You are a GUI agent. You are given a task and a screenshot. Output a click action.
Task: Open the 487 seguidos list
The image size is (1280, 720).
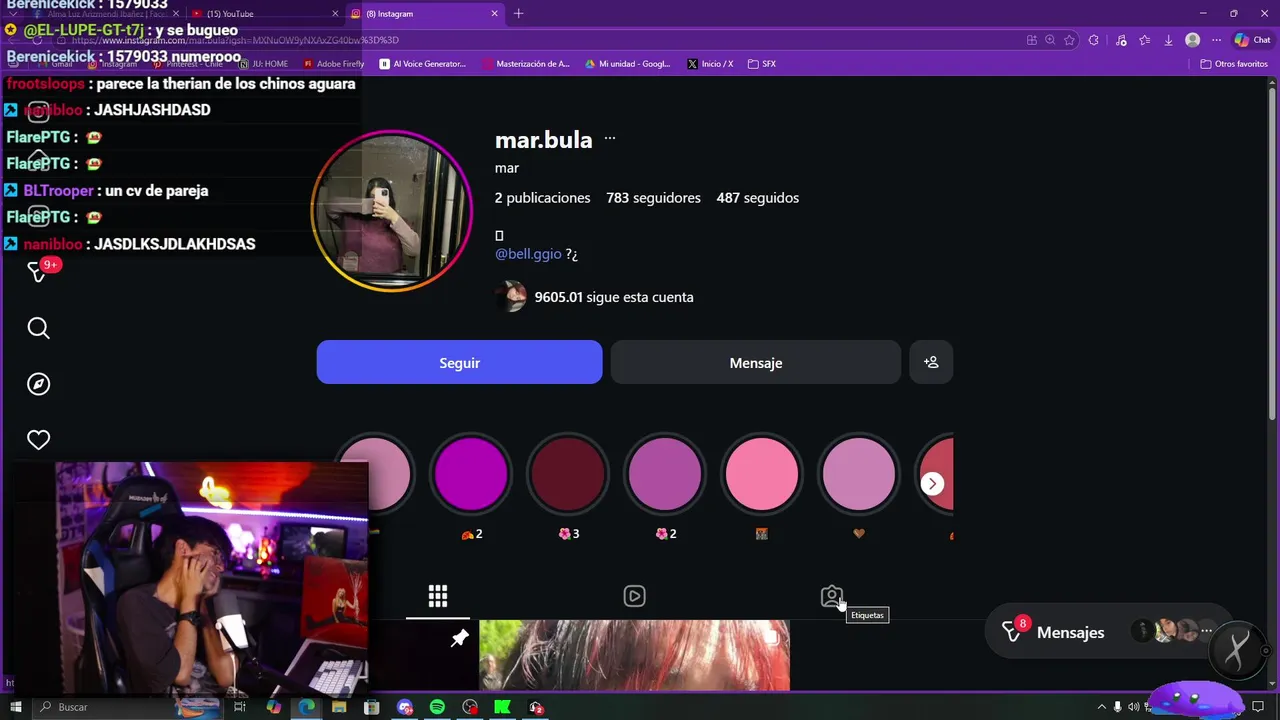click(758, 198)
